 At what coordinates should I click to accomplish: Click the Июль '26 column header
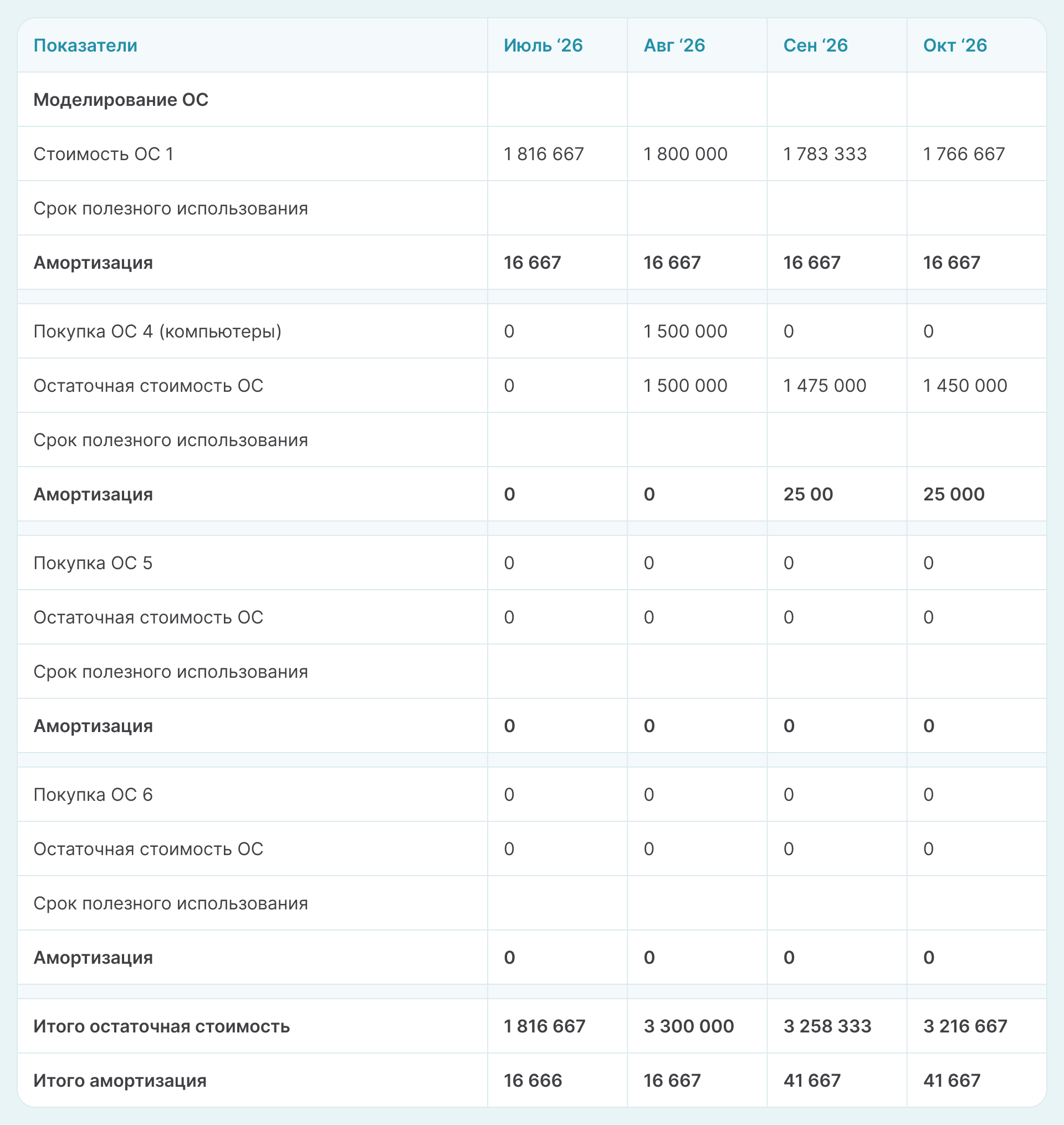point(543,45)
